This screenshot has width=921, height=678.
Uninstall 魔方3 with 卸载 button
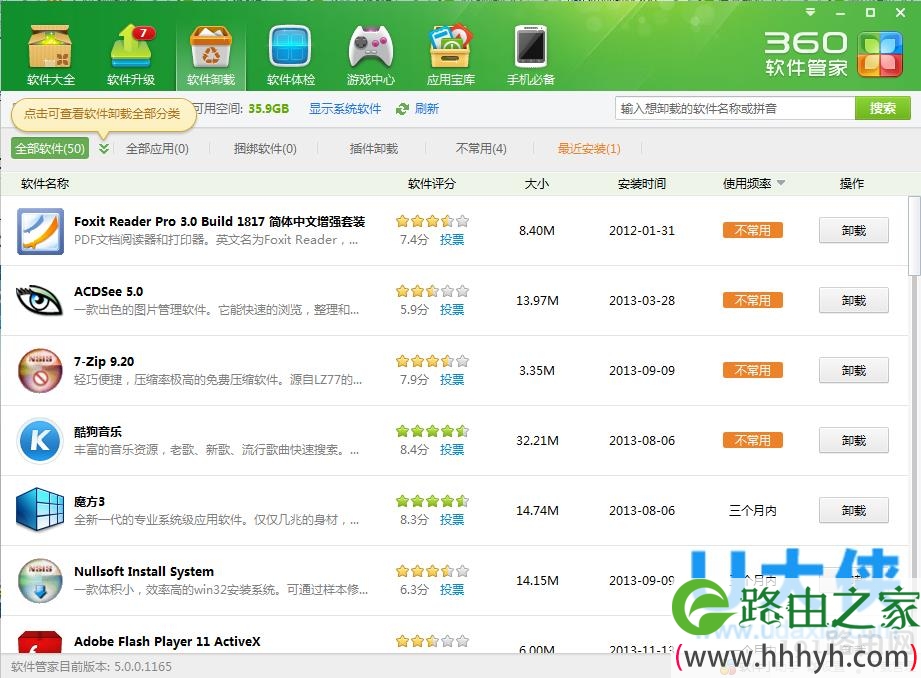[x=853, y=510]
